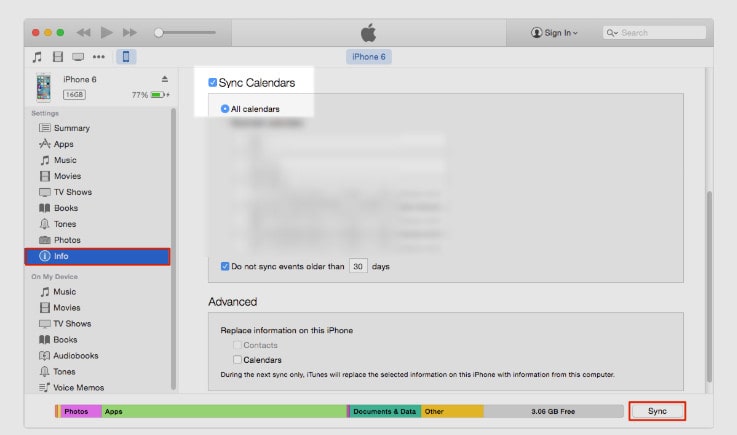Open the Music library icon in the toolbar

click(x=37, y=57)
